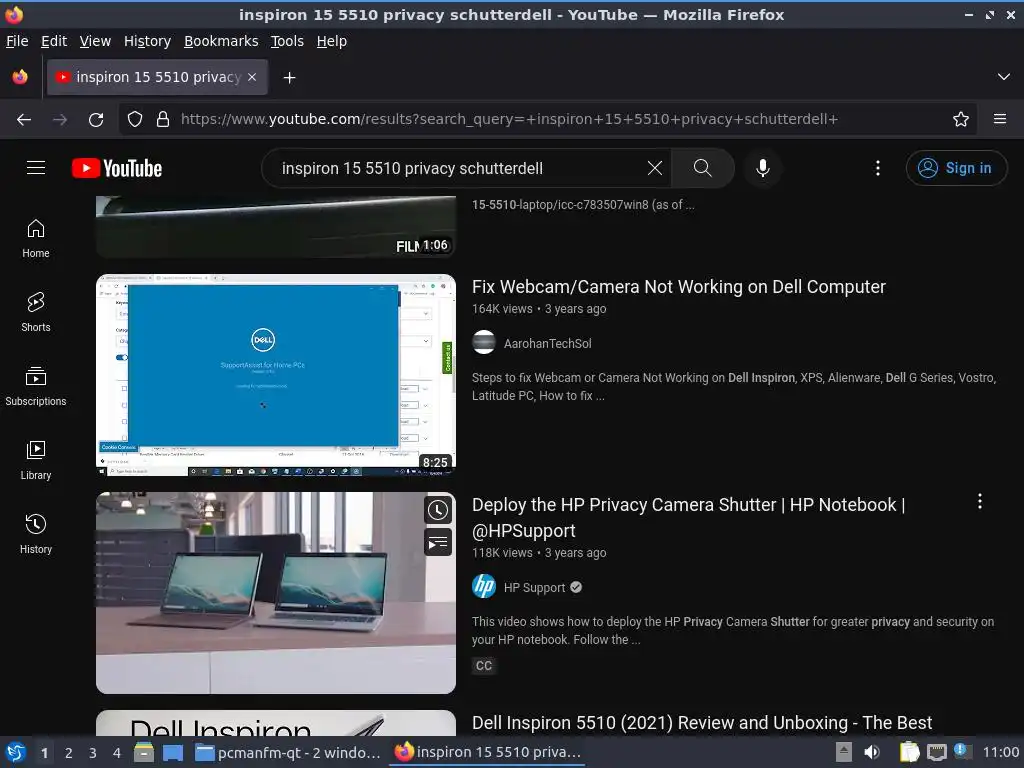Click the Sign in button
Viewport: 1024px width, 768px height.
(956, 168)
